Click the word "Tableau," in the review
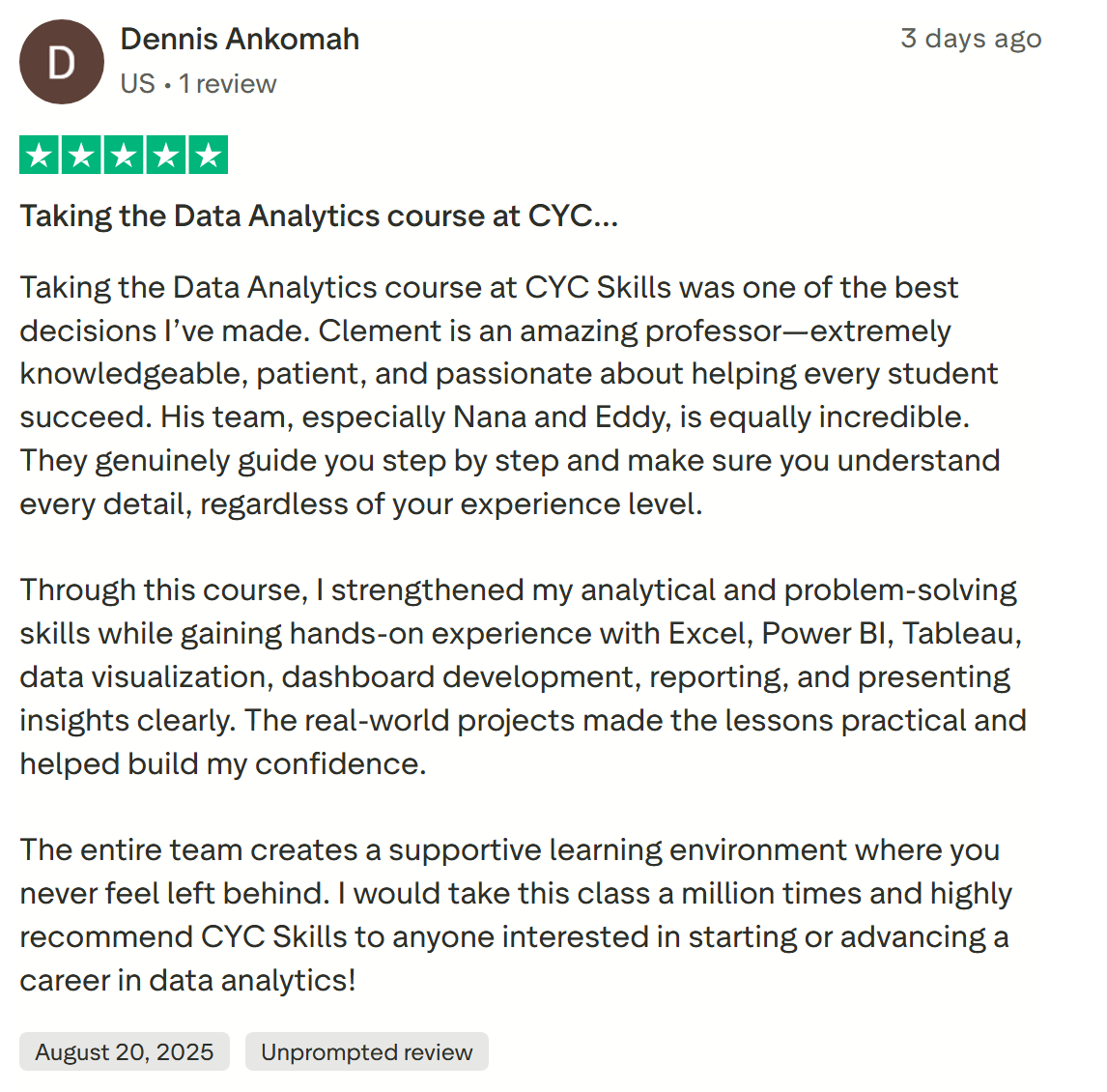This screenshot has height=1092, width=1107. coord(962,634)
